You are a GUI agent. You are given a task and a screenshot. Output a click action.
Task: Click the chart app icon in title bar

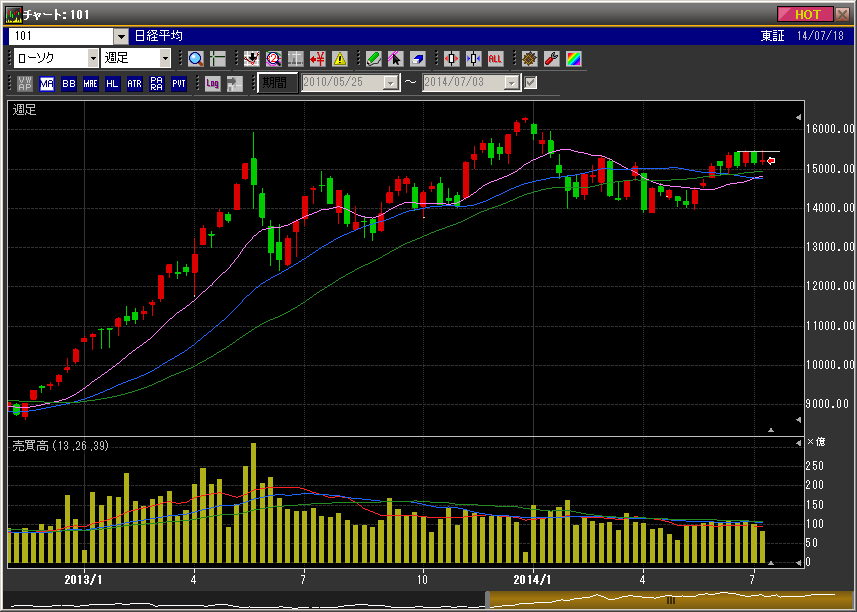point(13,15)
